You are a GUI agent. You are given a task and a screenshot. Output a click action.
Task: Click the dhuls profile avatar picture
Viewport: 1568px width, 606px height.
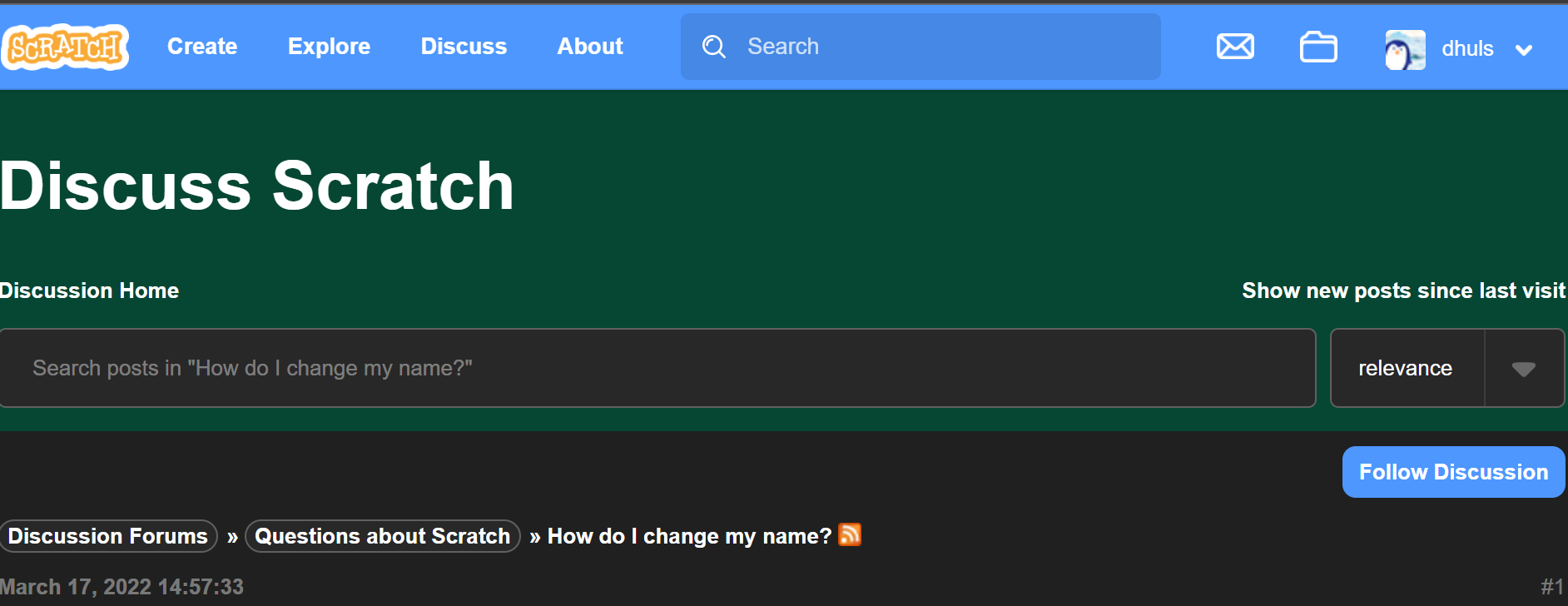click(x=1405, y=48)
